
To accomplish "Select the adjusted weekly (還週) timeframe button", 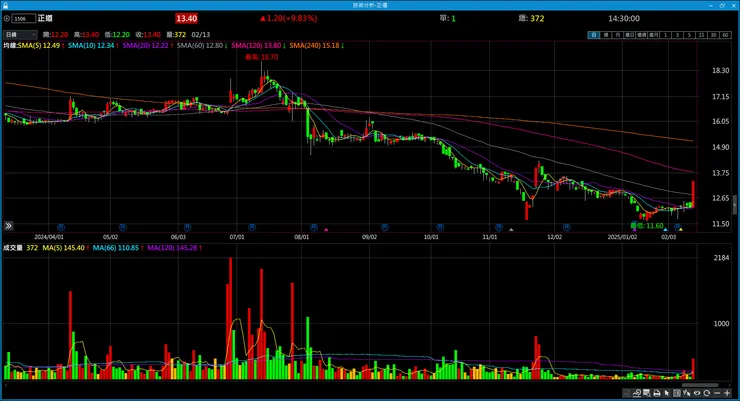I will (x=641, y=35).
